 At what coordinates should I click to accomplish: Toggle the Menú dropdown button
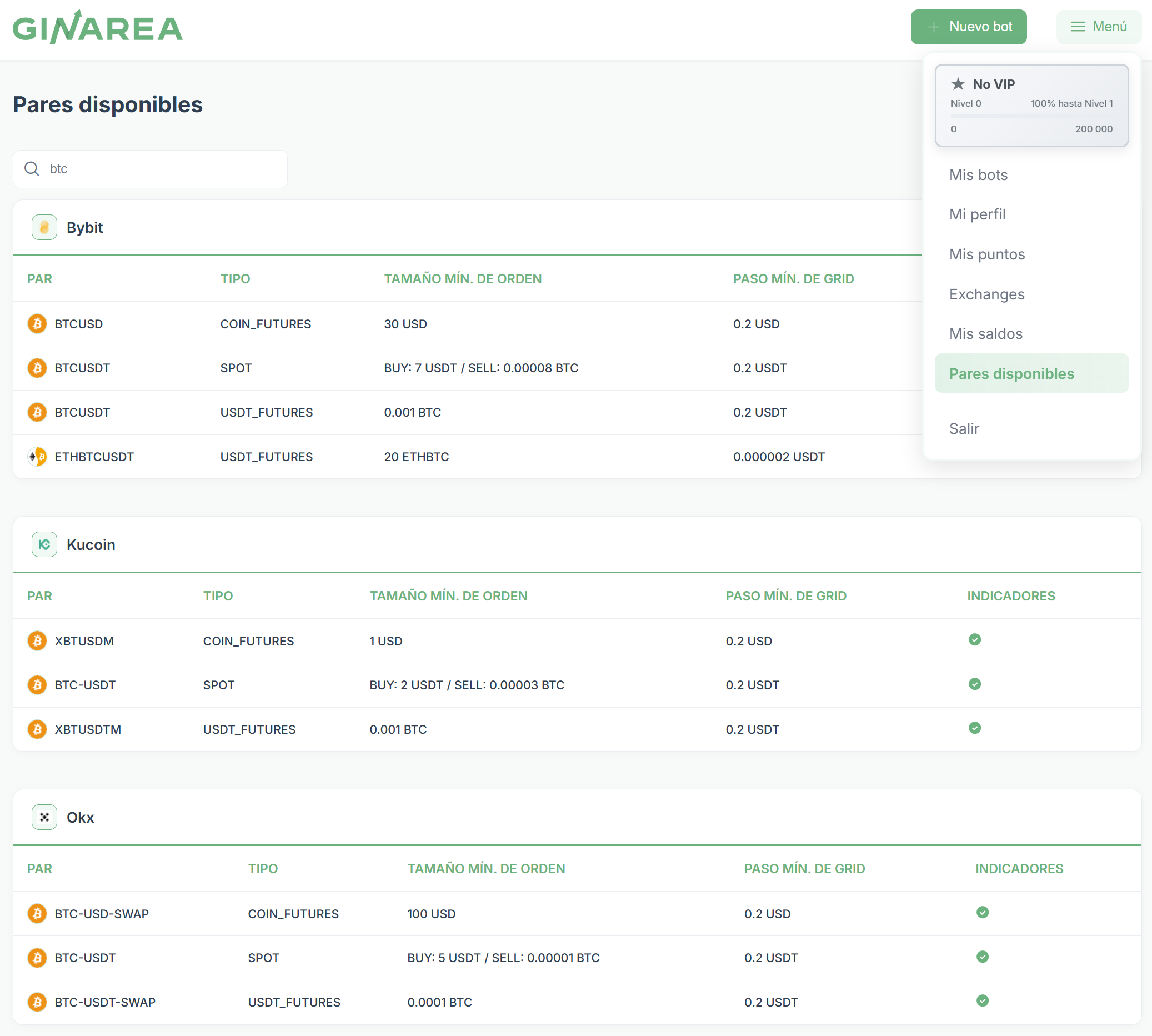[x=1099, y=27]
